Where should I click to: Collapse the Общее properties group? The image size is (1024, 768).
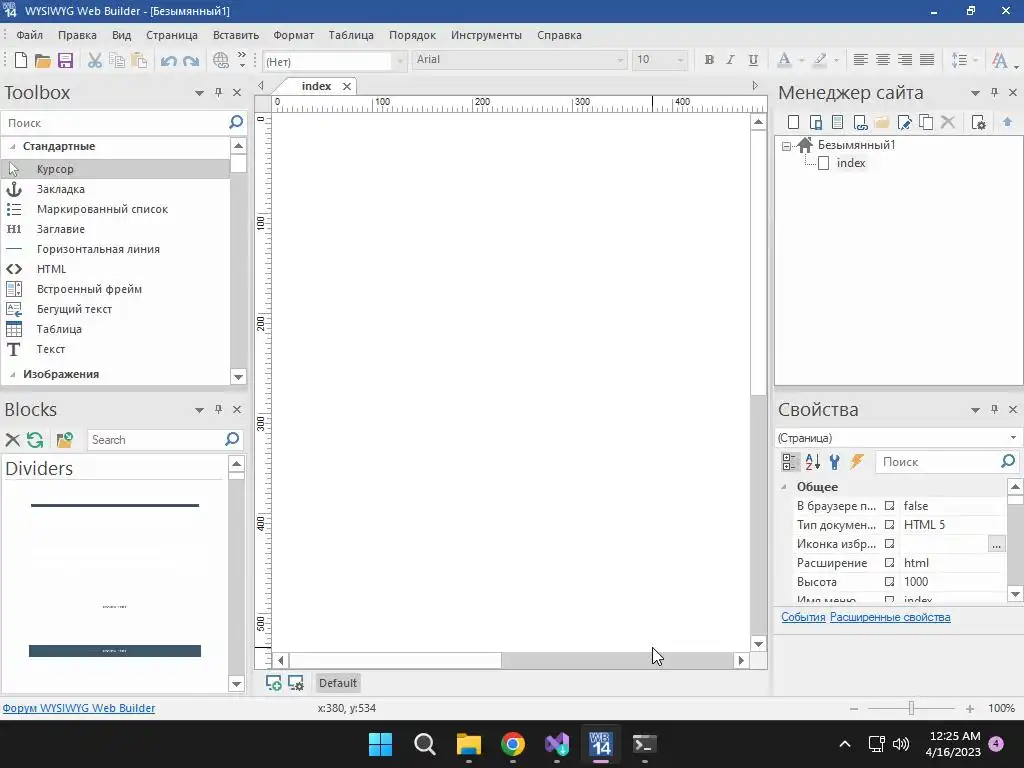tap(784, 487)
